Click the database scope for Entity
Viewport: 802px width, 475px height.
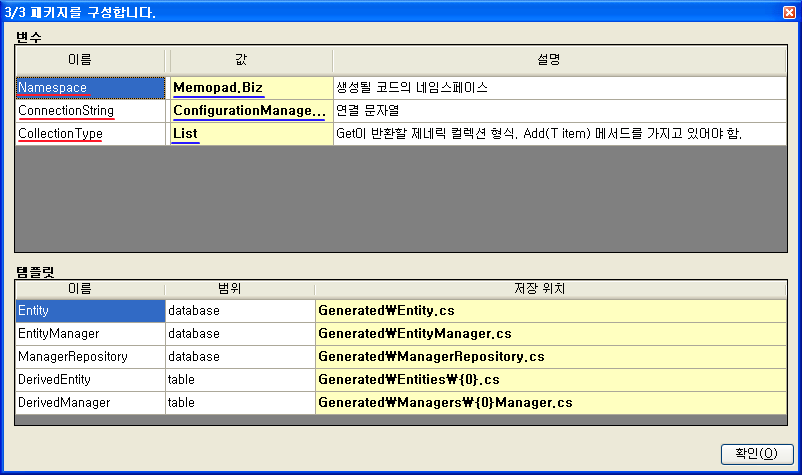click(240, 311)
